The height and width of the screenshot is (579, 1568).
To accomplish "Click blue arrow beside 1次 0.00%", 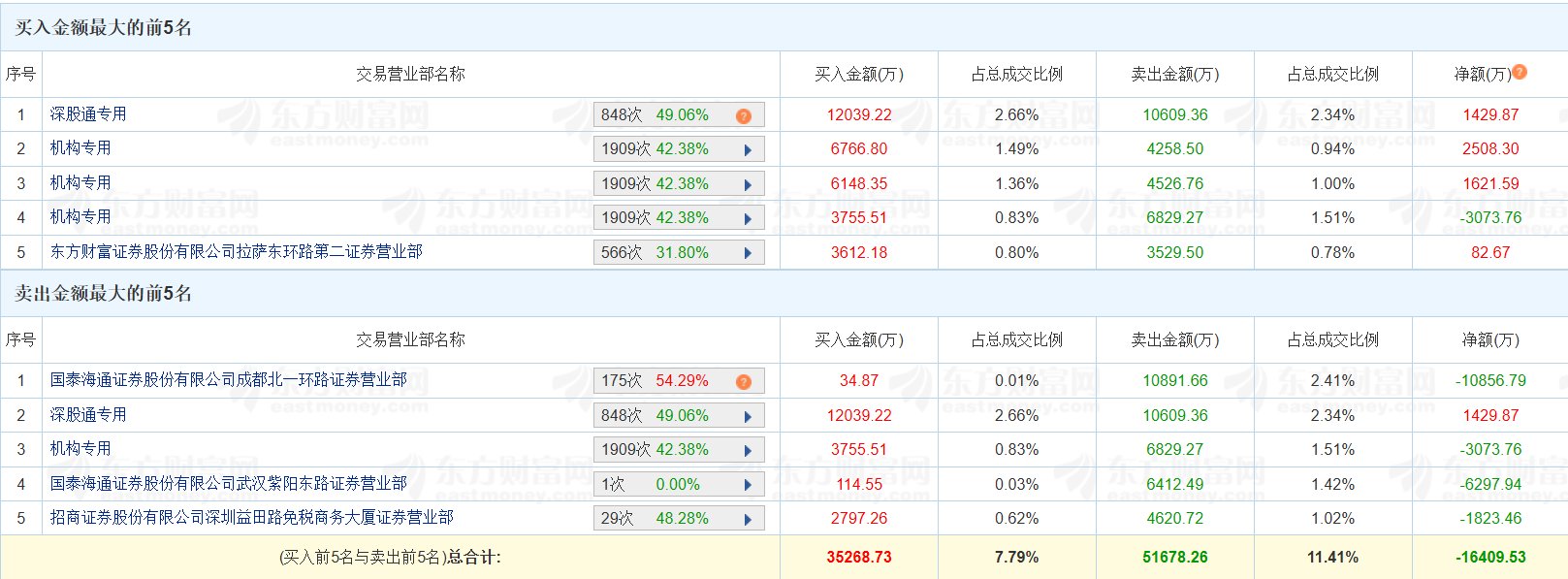I will pos(748,485).
